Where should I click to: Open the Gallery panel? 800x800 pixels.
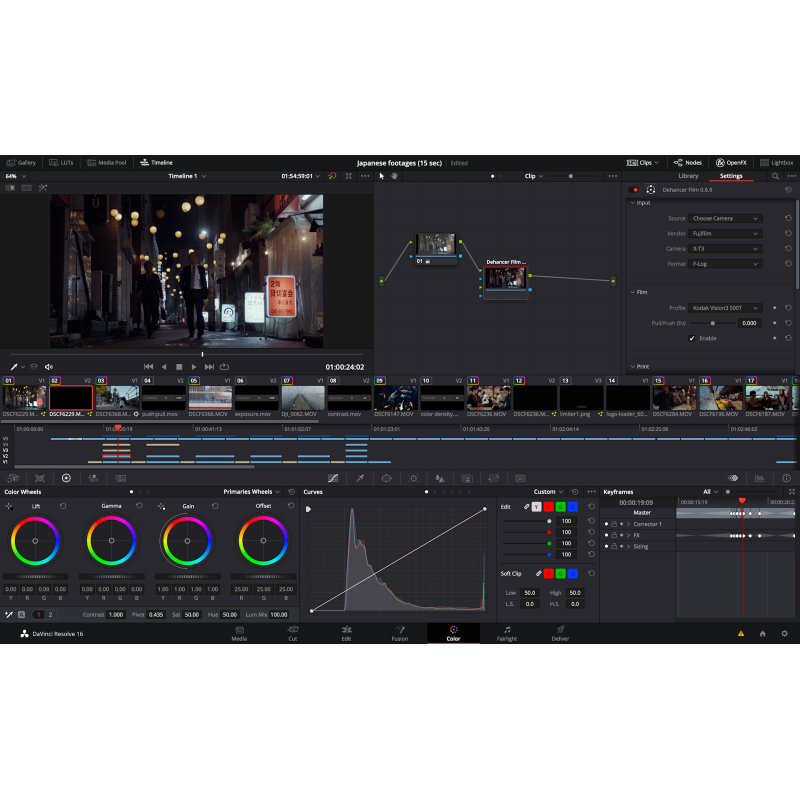pyautogui.click(x=21, y=162)
